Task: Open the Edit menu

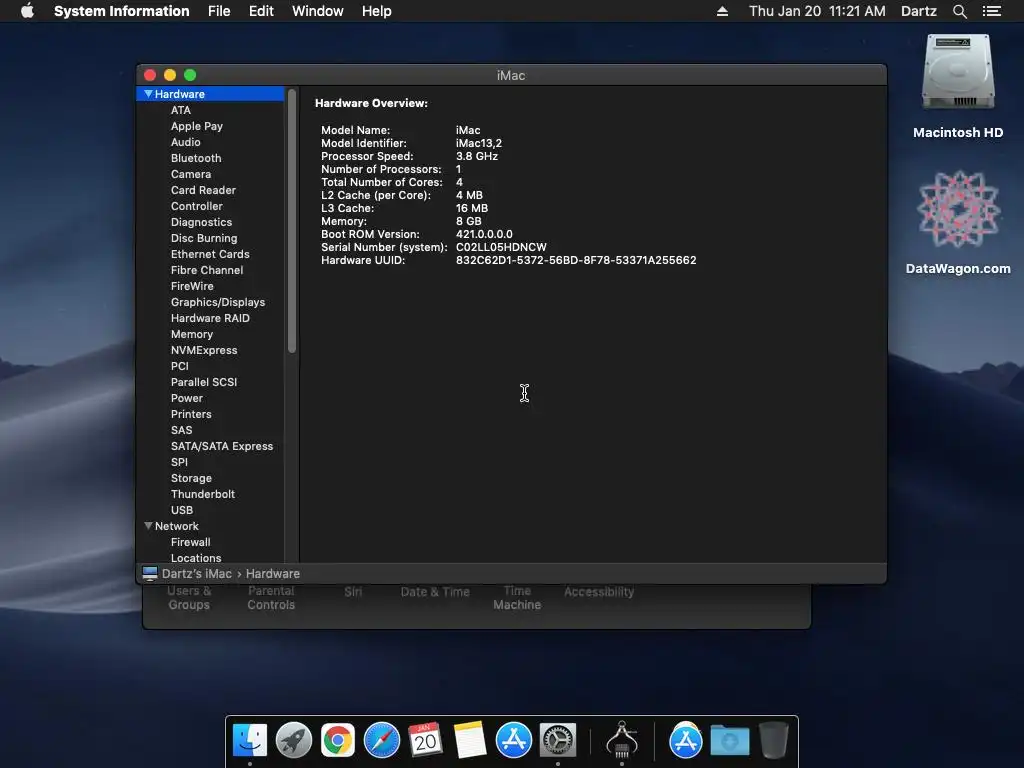Action: pyautogui.click(x=261, y=11)
